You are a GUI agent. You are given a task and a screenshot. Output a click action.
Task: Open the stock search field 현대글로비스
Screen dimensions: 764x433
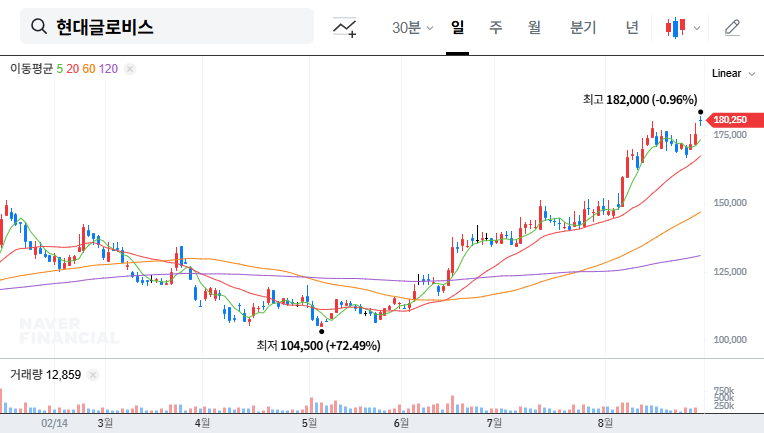[x=167, y=26]
